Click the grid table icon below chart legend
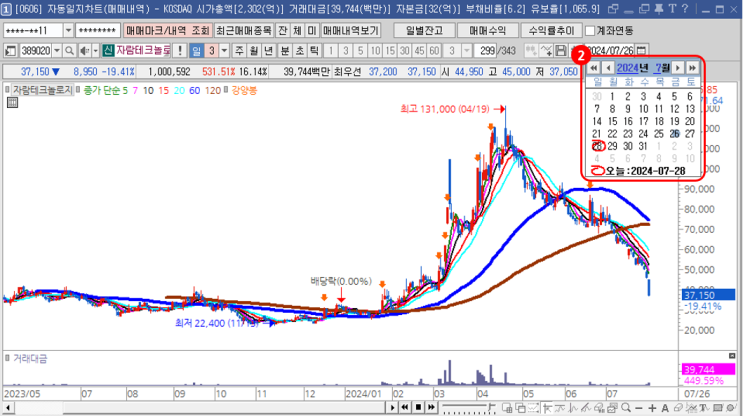The height and width of the screenshot is (416, 743). pos(12,102)
